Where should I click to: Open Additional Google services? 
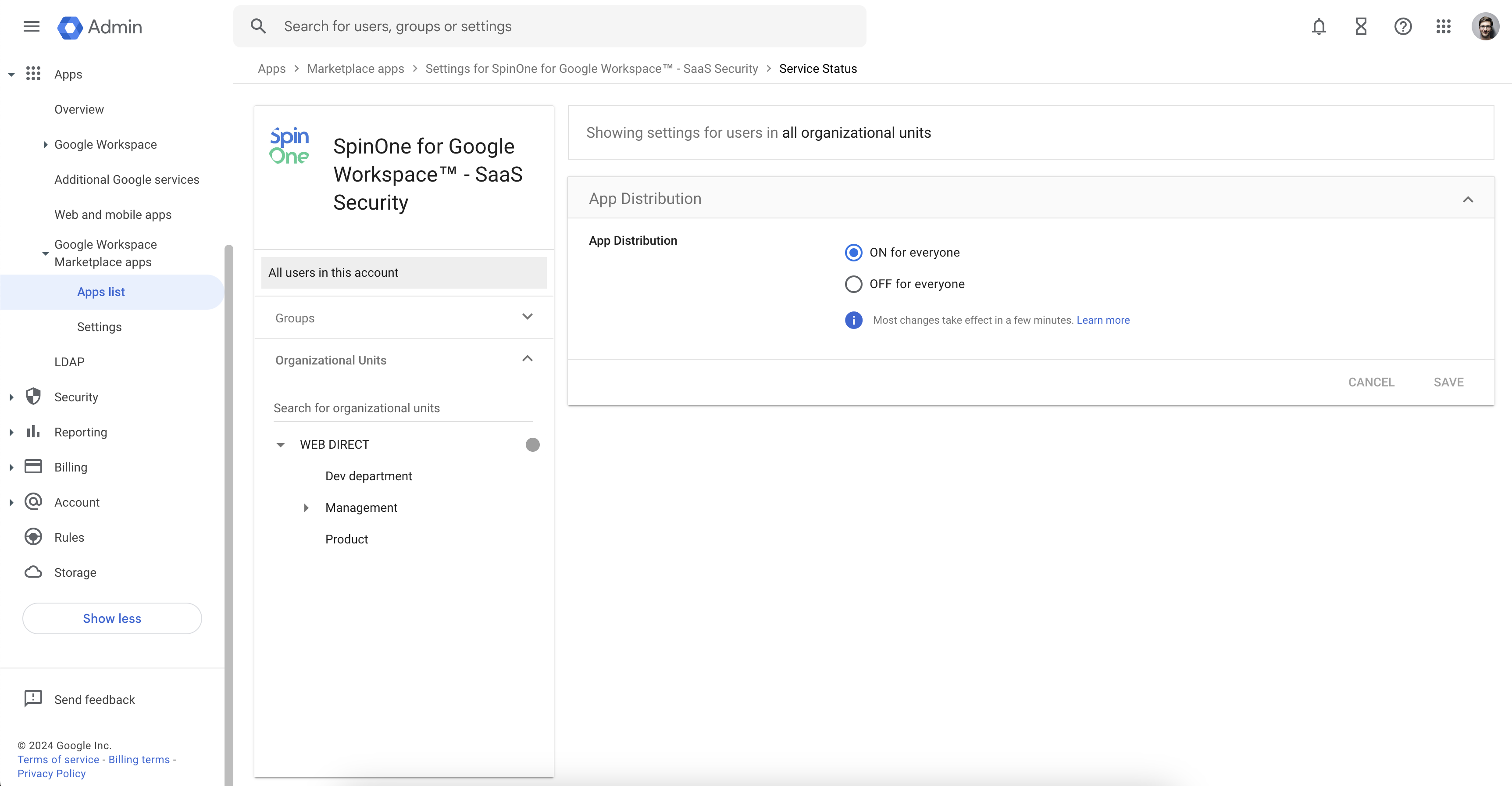click(127, 180)
